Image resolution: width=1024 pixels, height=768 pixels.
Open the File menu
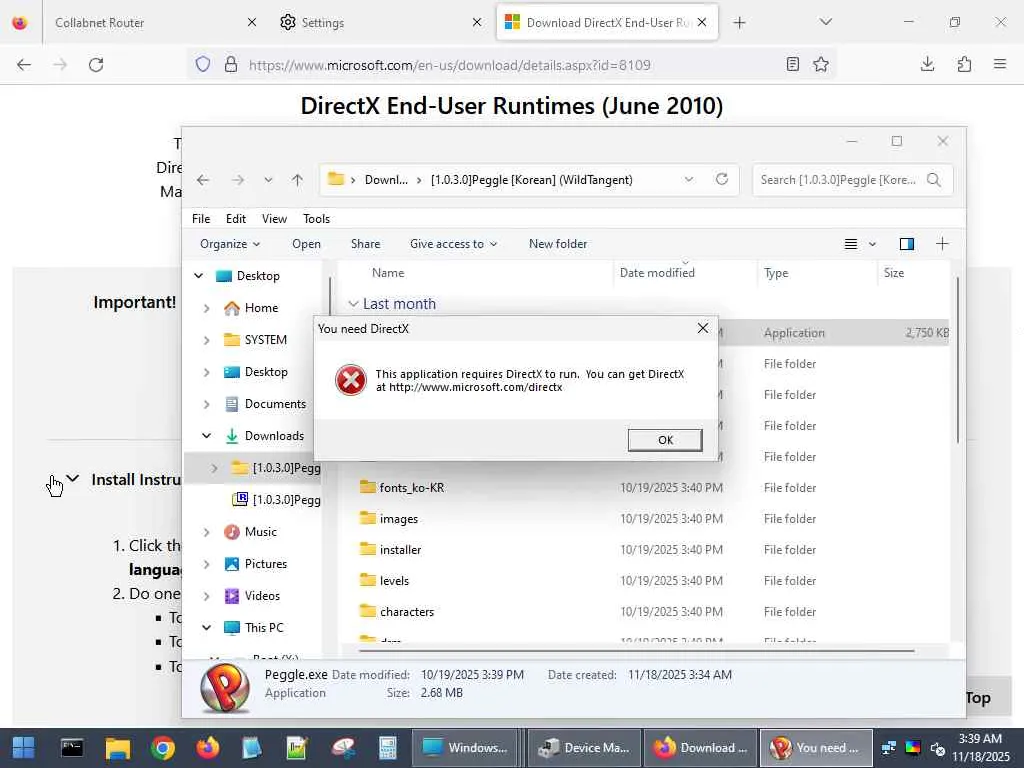click(201, 219)
